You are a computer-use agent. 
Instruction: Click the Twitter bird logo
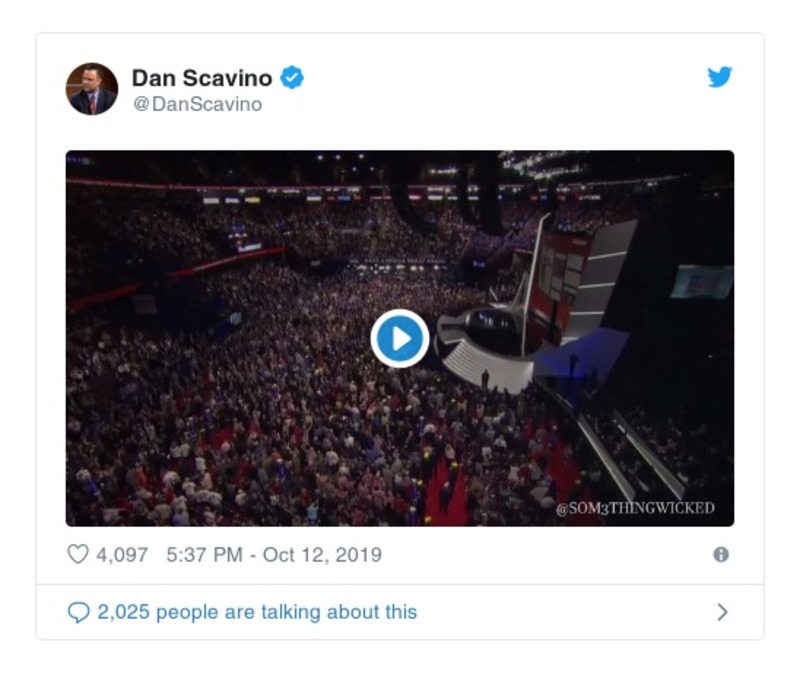click(x=720, y=77)
